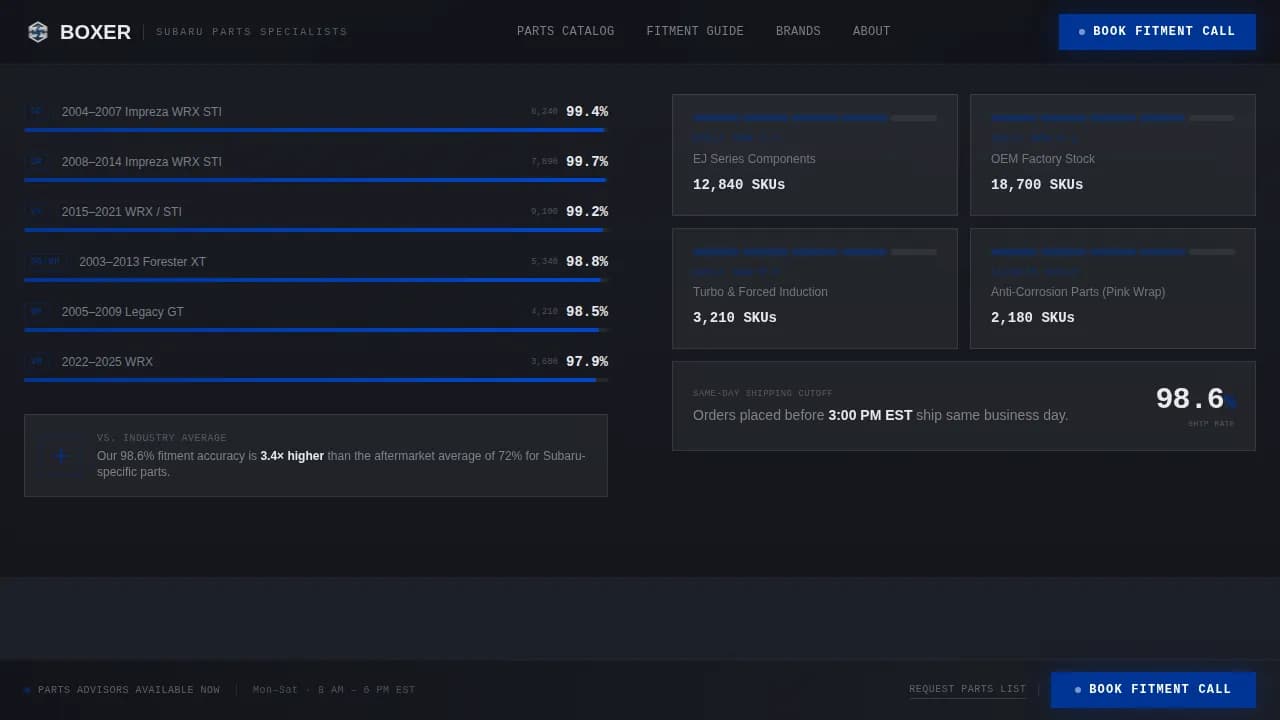Go to the Fitment Guide page
The image size is (1280, 720).
pos(695,31)
